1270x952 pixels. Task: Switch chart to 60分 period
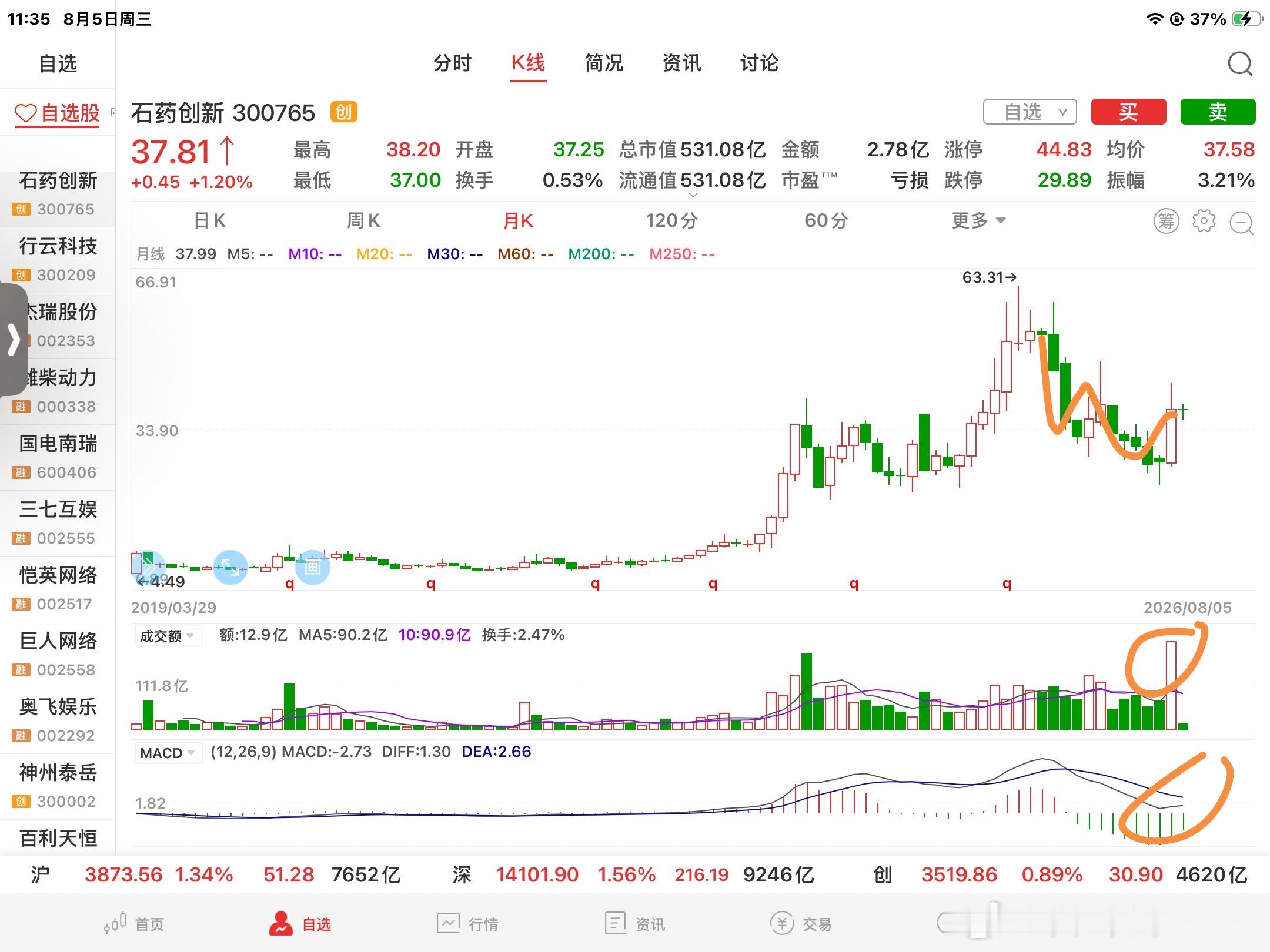(826, 221)
